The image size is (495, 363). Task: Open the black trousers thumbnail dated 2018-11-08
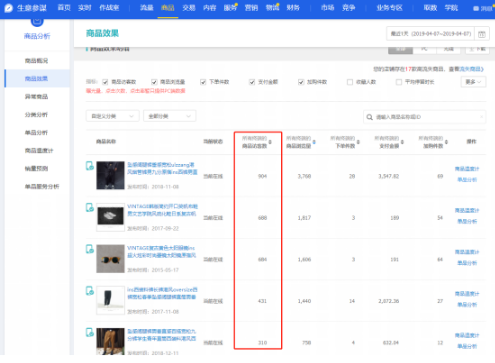pos(110,175)
